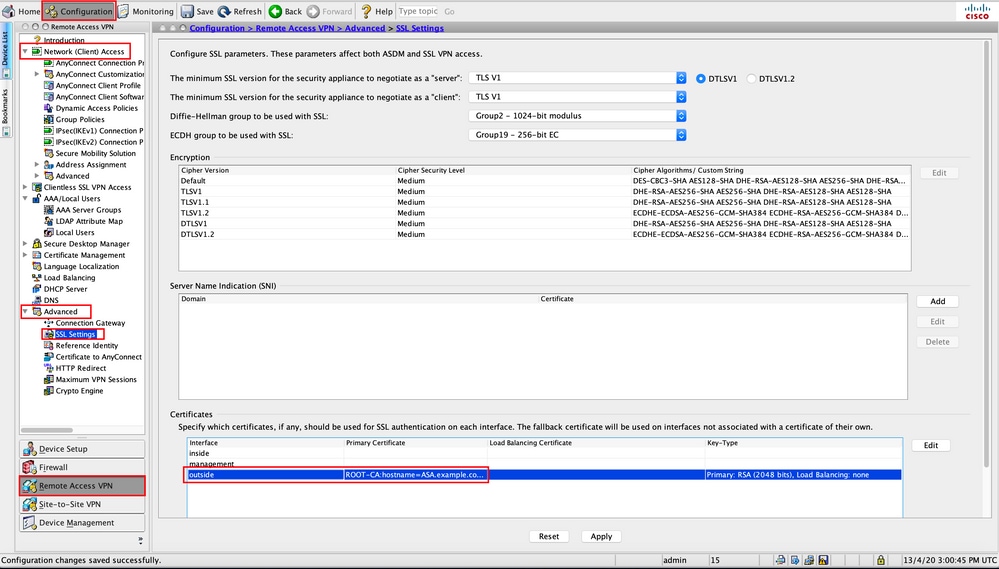This screenshot has height=569, width=999.
Task: Click the floppy save icon in status bar
Action: (823, 560)
